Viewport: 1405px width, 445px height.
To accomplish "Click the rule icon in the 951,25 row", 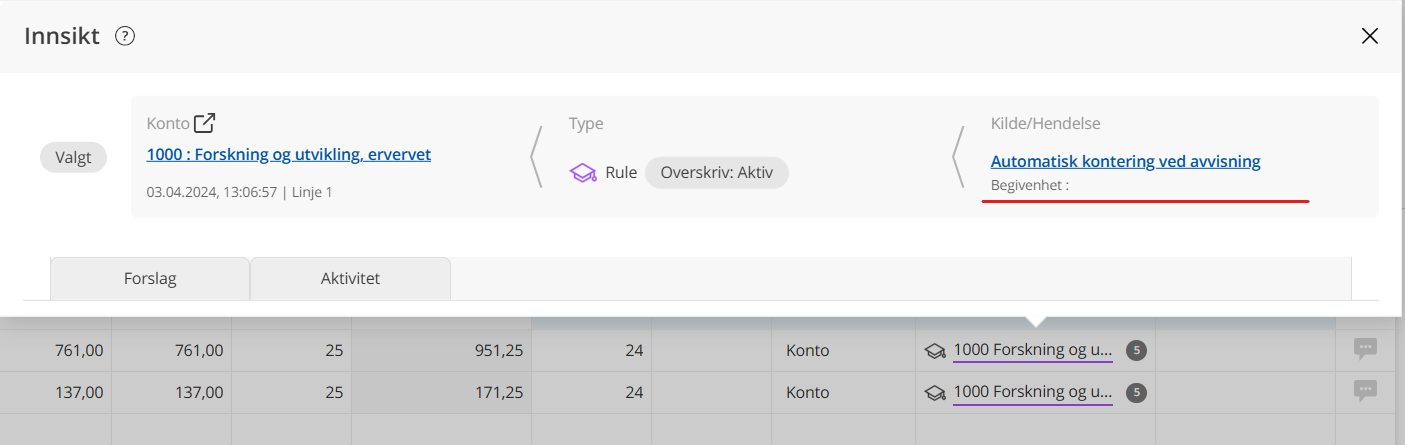I will 935,351.
